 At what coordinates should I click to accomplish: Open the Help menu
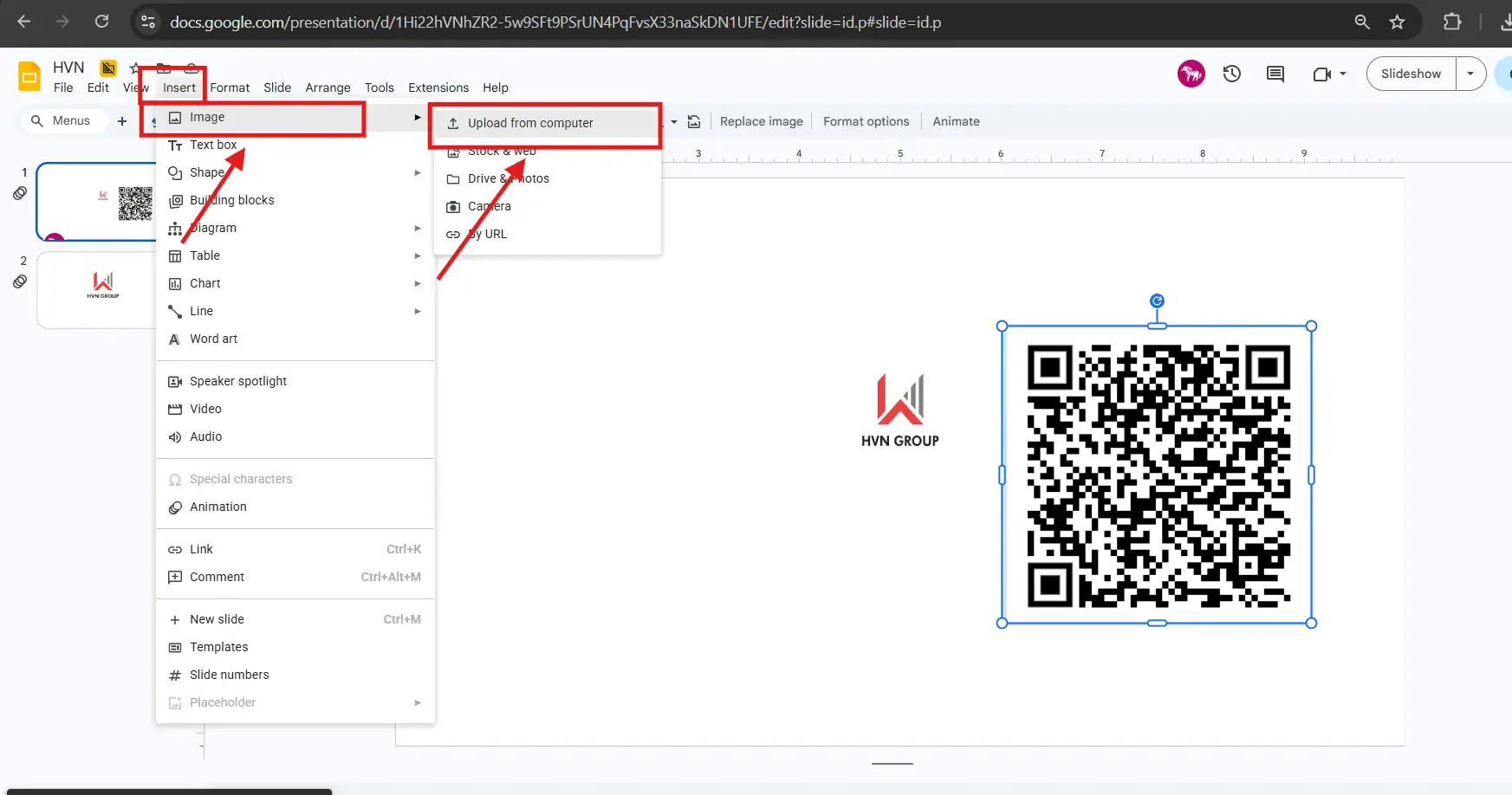(496, 87)
